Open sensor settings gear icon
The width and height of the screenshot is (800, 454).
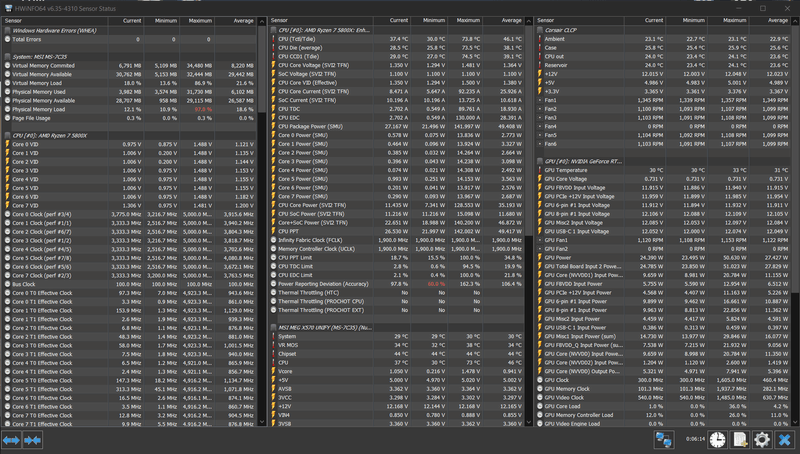point(763,439)
